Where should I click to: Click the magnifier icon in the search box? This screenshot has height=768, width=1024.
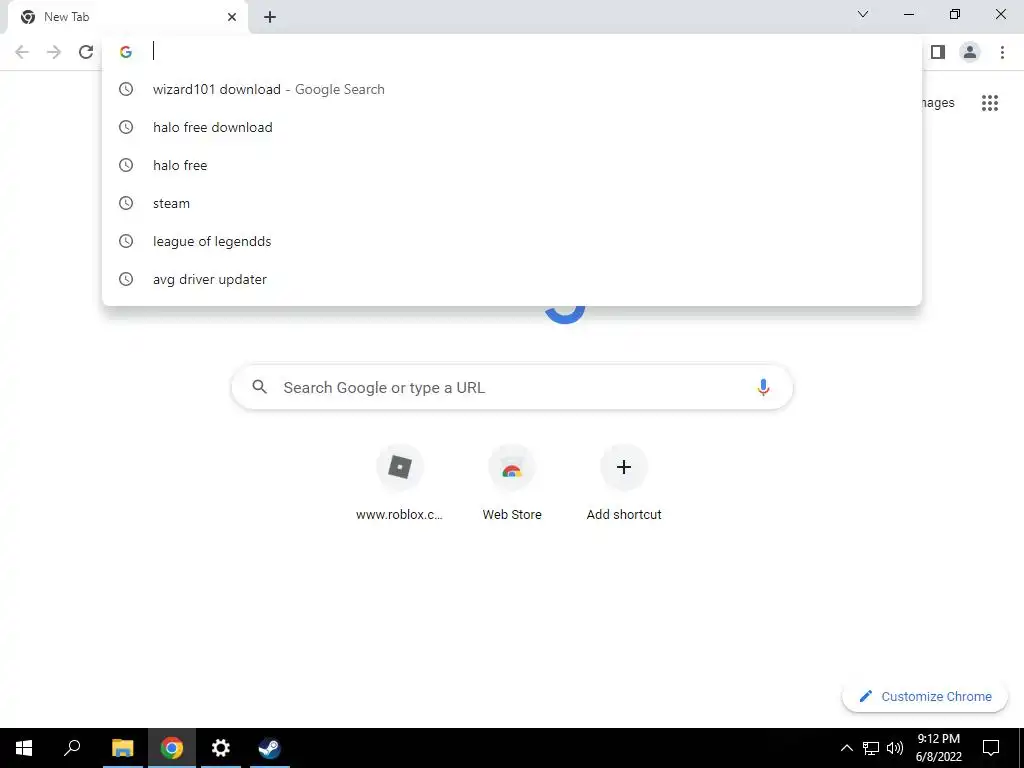coord(259,387)
